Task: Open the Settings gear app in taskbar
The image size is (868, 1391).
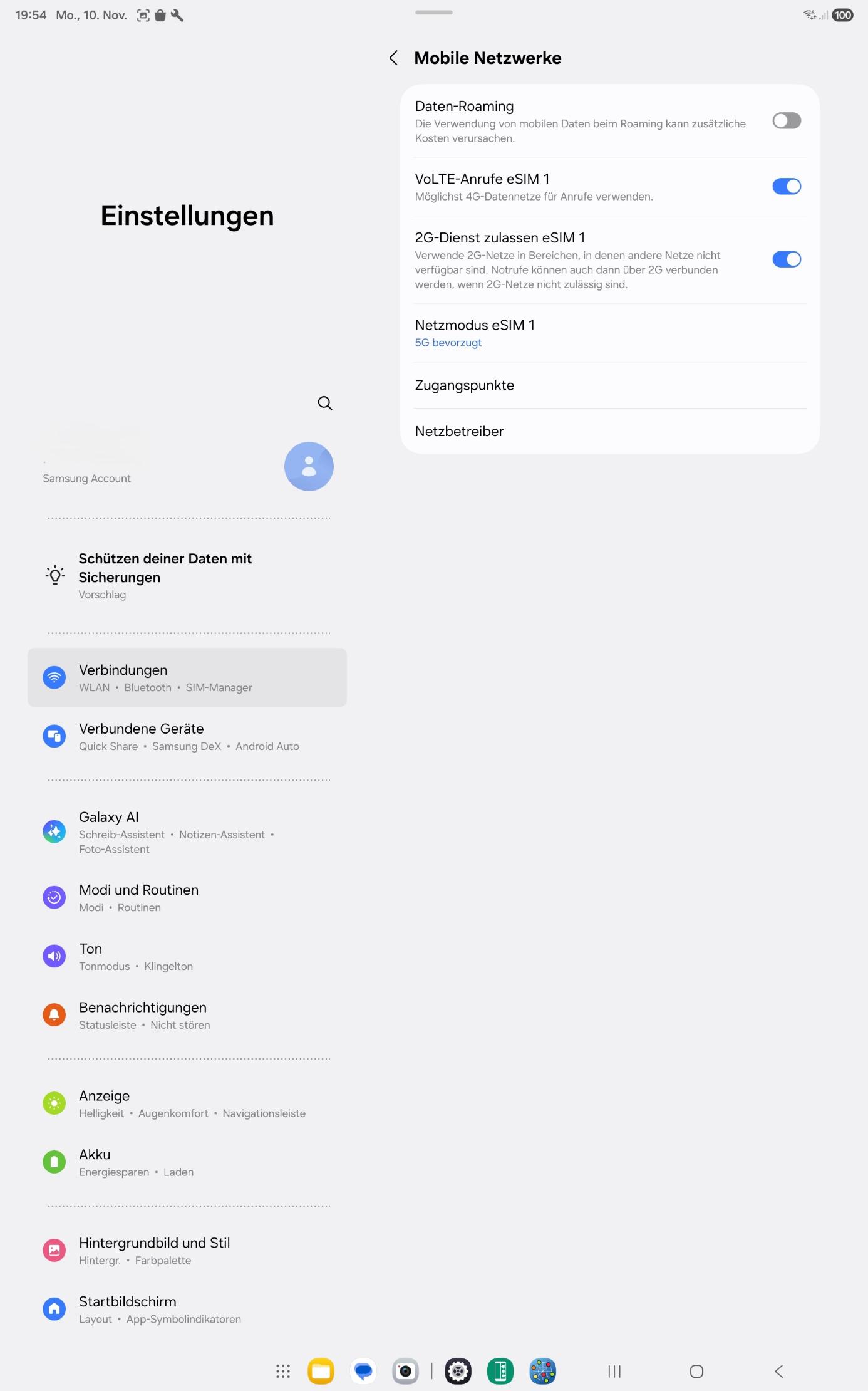Action: click(x=458, y=1371)
